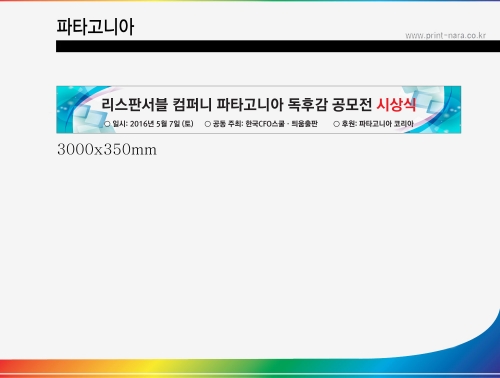Image resolution: width=500 pixels, height=378 pixels.
Task: Click the date text "2016년 5월 7일"
Action: point(155,124)
